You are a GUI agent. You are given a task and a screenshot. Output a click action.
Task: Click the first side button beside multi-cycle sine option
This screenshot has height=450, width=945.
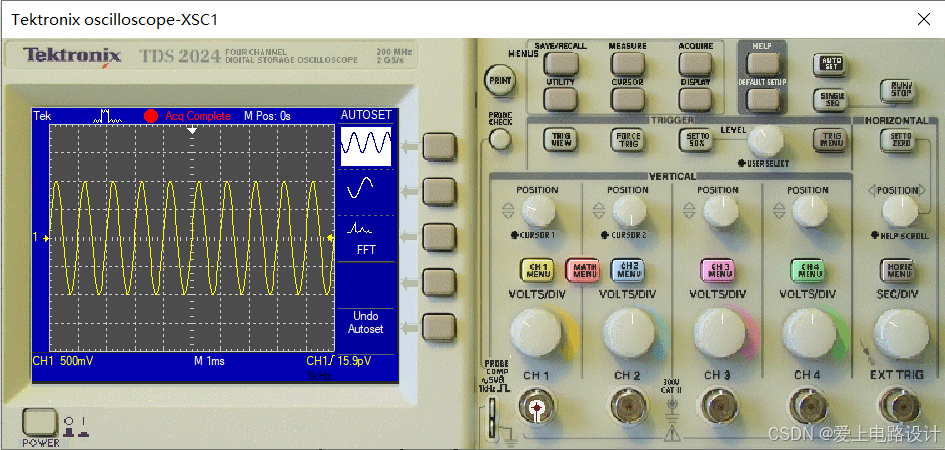439,147
